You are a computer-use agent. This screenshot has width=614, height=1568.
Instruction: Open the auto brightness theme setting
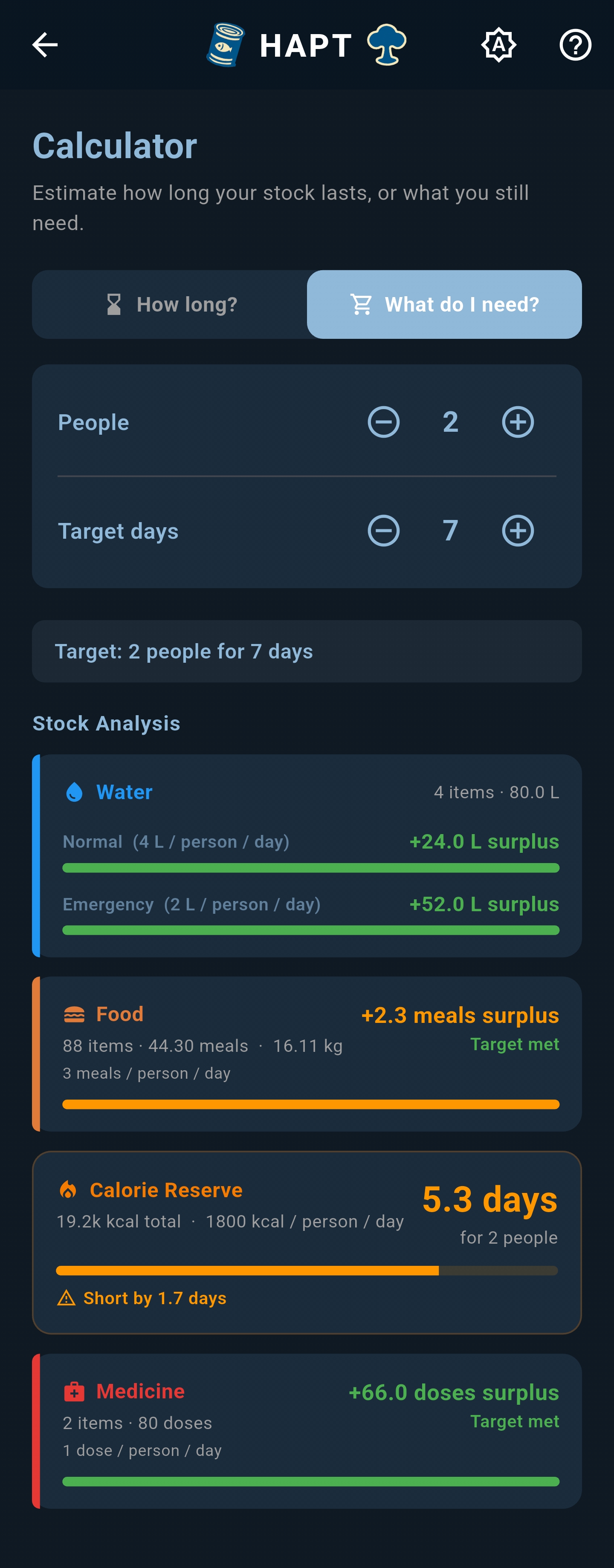click(499, 44)
